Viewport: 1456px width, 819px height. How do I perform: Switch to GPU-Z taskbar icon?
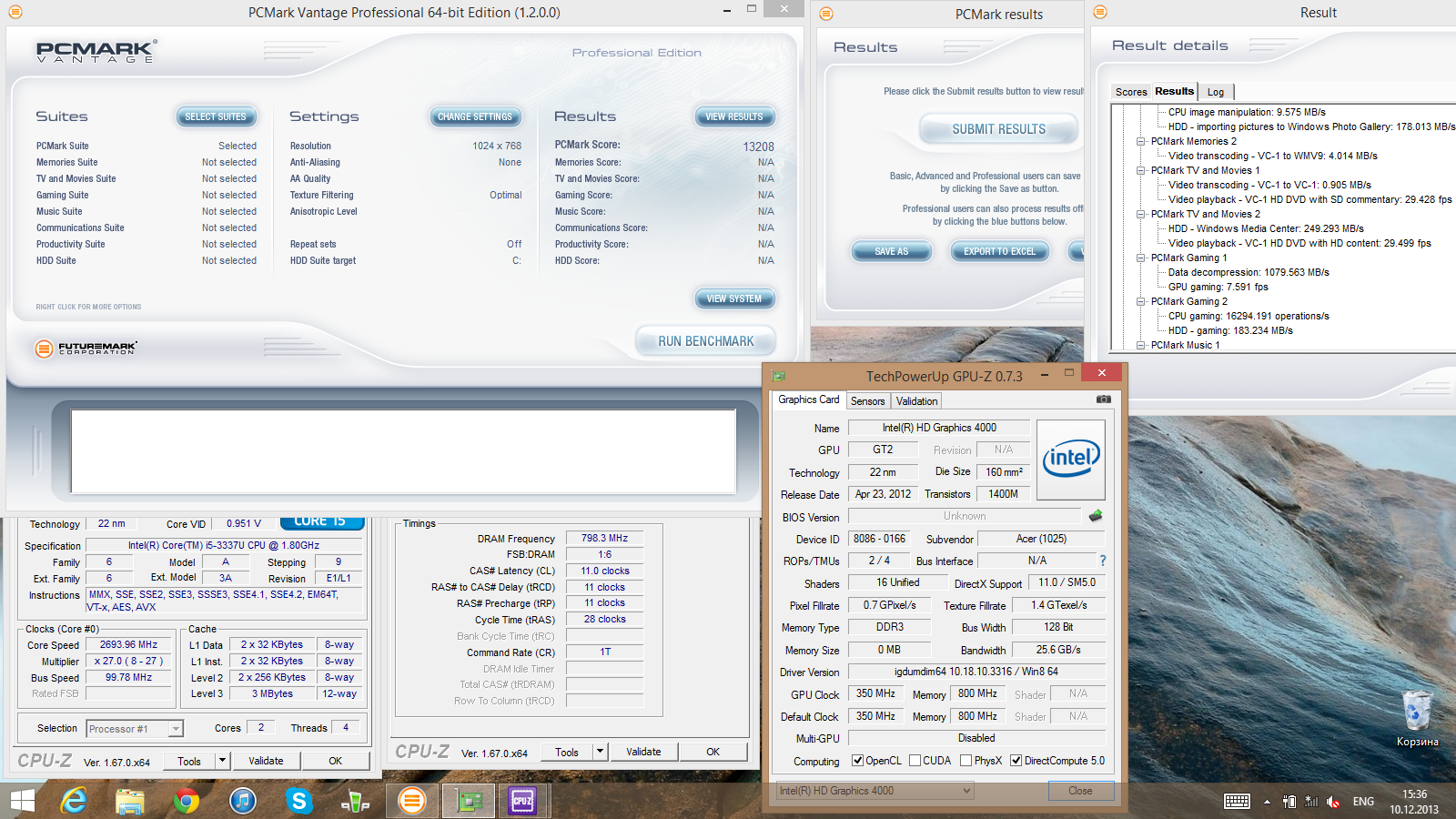pyautogui.click(x=468, y=801)
